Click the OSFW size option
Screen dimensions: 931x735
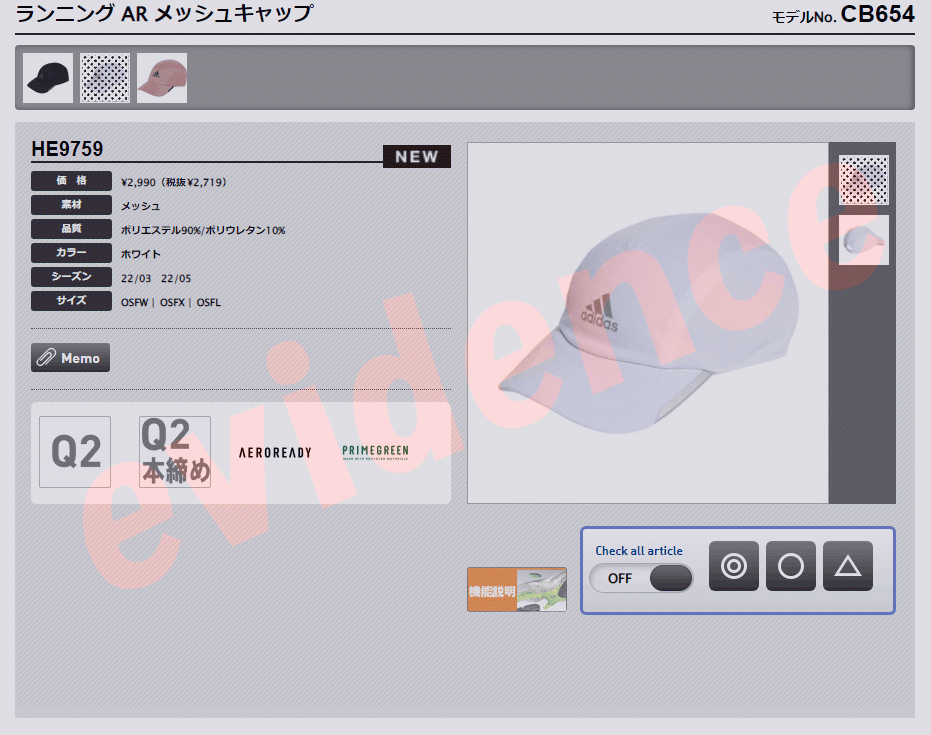134,302
